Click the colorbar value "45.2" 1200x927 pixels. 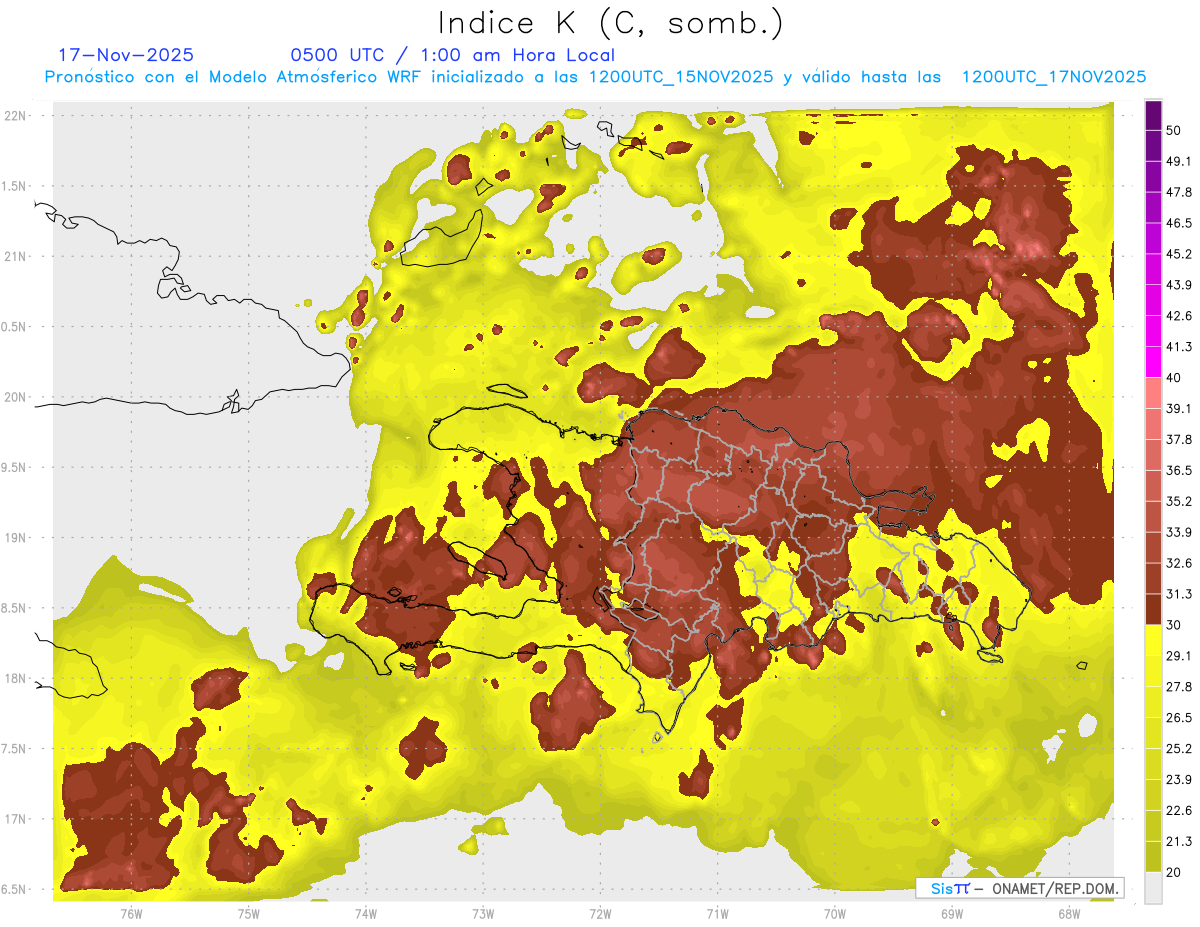click(1179, 254)
